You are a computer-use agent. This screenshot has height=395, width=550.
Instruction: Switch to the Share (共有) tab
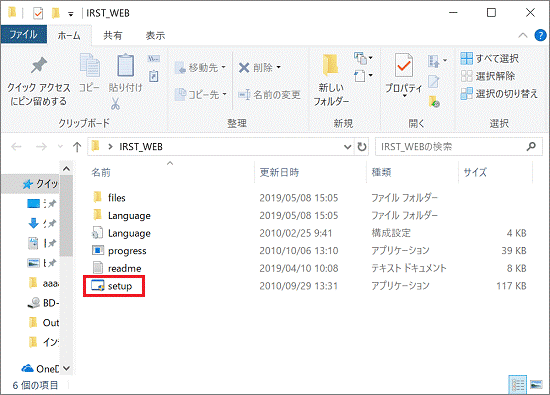[113, 35]
